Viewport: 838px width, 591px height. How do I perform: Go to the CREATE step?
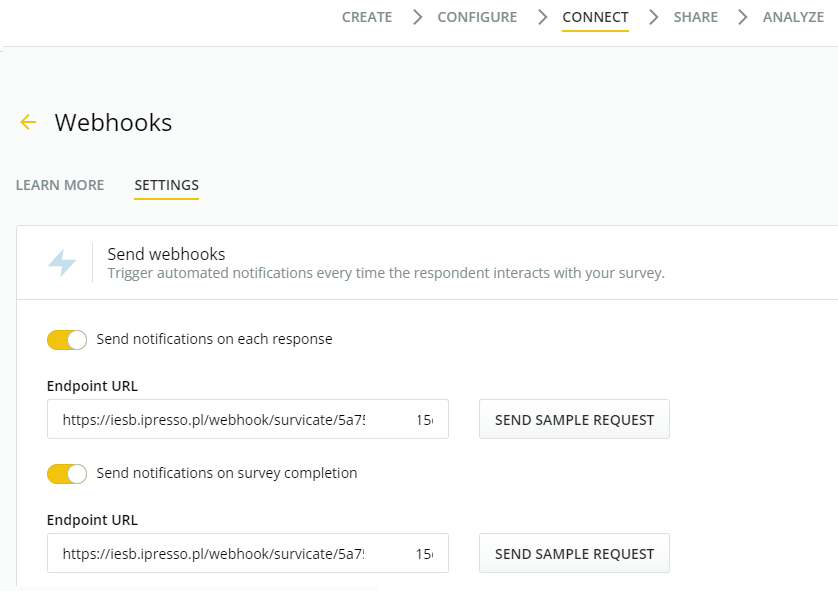(x=367, y=17)
